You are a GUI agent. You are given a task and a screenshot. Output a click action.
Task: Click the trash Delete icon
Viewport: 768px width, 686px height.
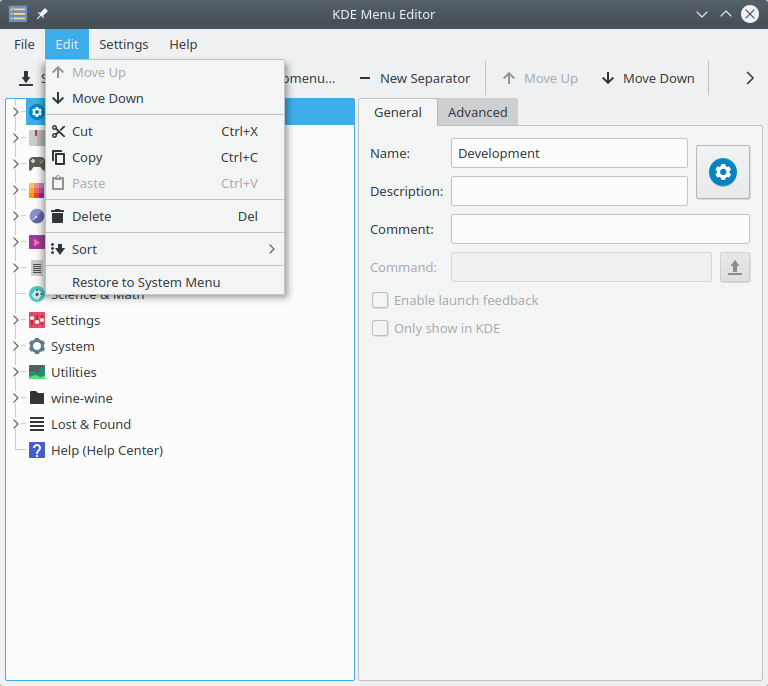58,216
